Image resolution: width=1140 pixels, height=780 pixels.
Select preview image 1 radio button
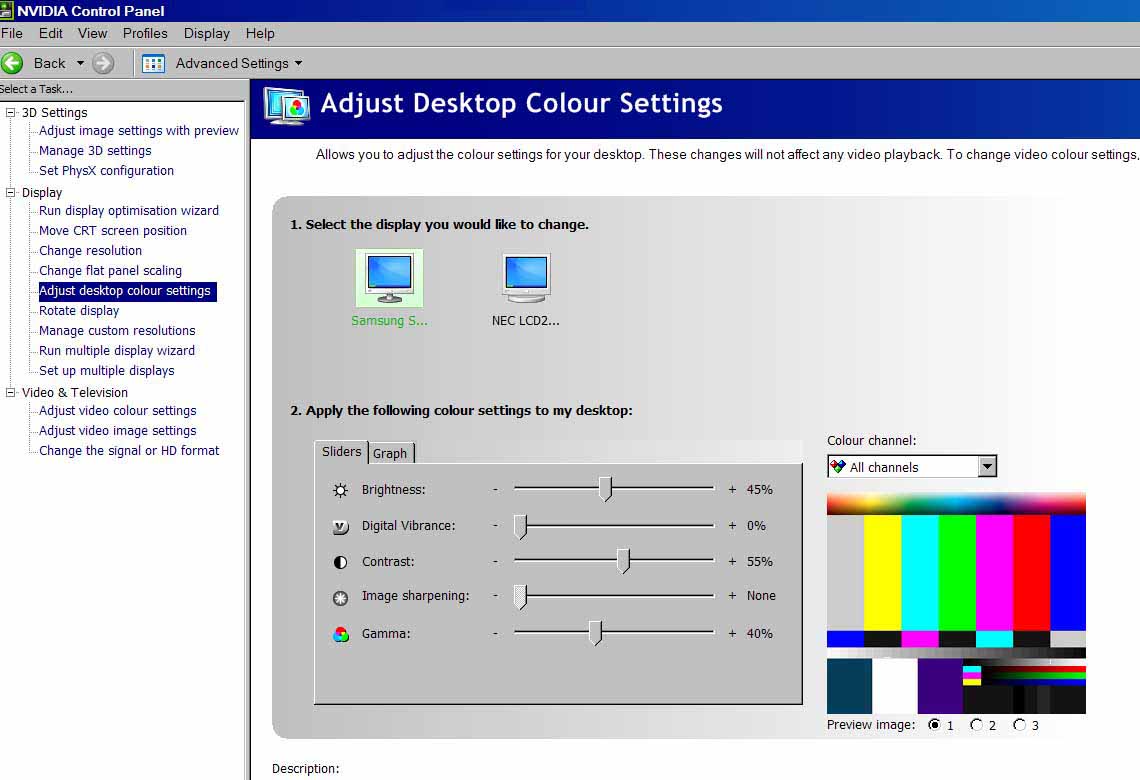click(x=935, y=725)
